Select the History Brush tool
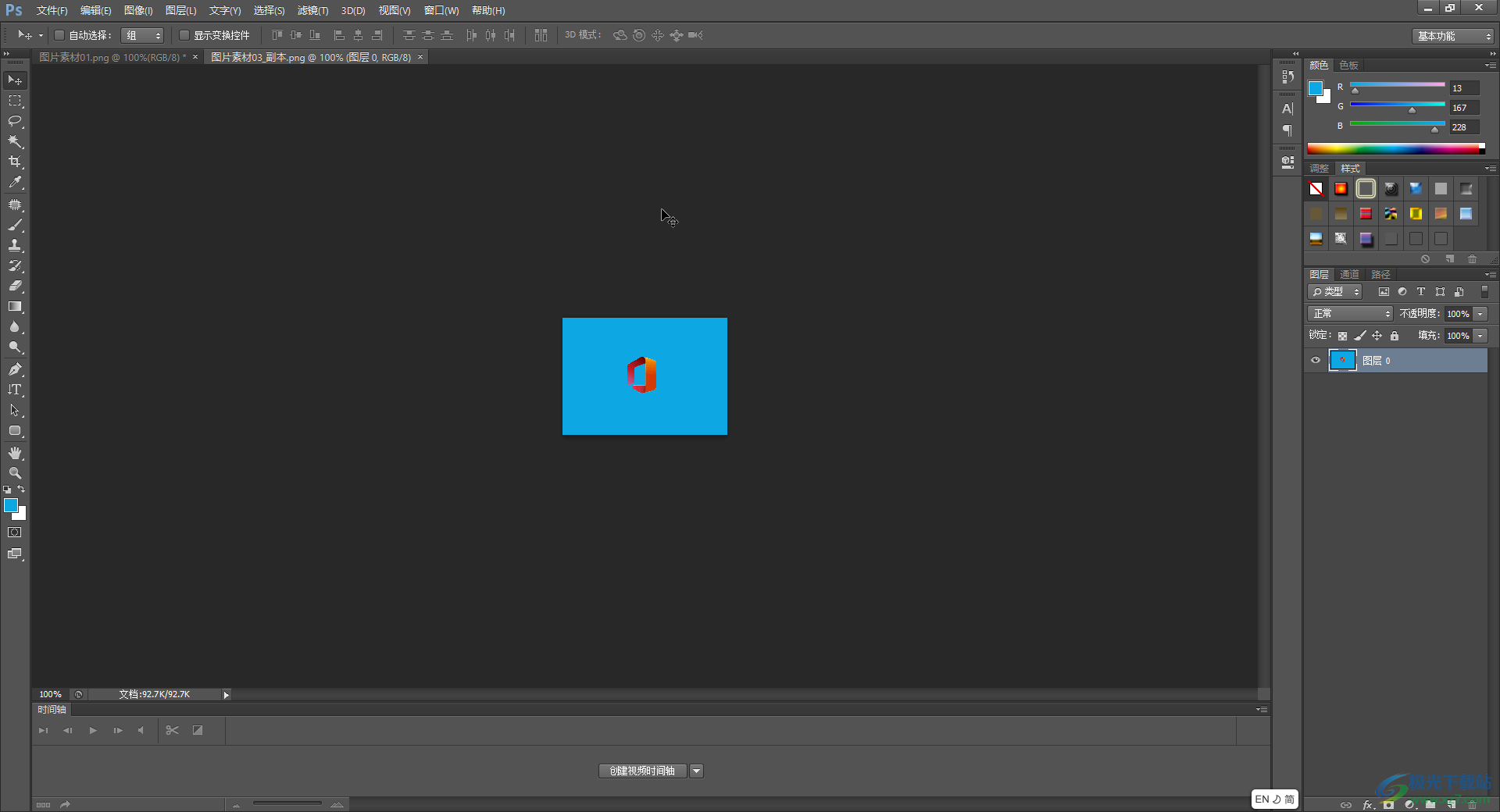 tap(15, 266)
